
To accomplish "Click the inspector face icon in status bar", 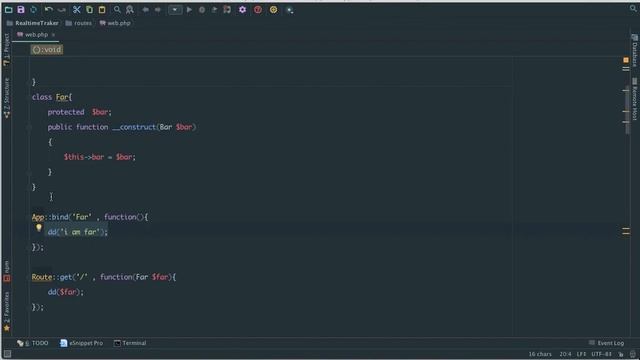I will click(633, 354).
